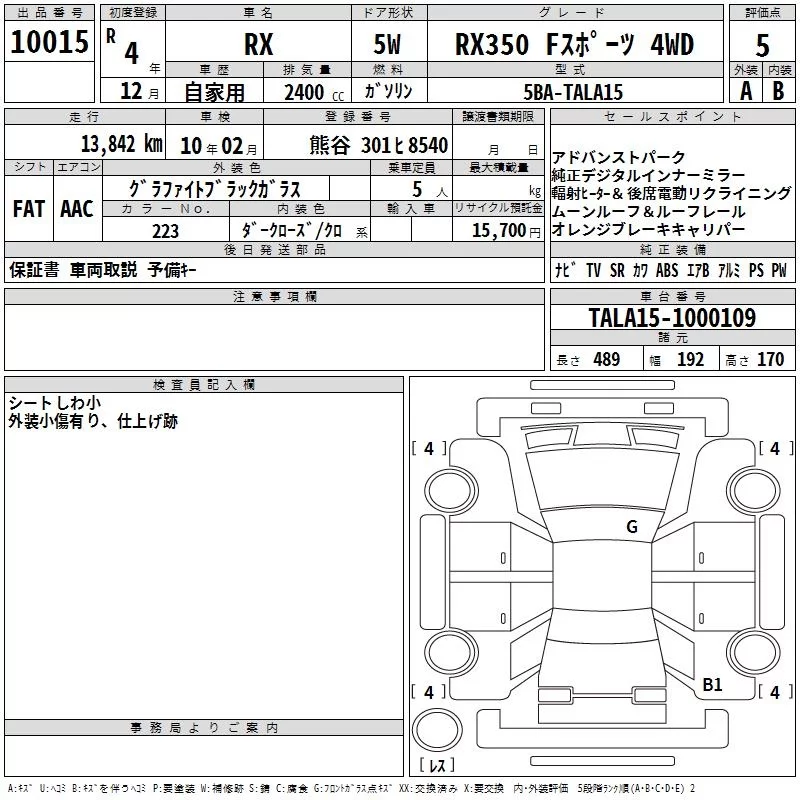The height and width of the screenshot is (800, 800).
Task: Click the B1 damage mark on diagram
Action: [712, 684]
